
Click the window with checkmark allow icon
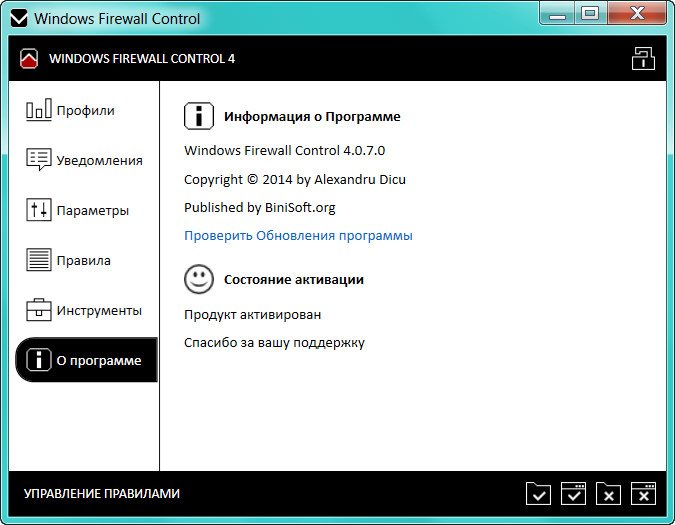[x=573, y=493]
